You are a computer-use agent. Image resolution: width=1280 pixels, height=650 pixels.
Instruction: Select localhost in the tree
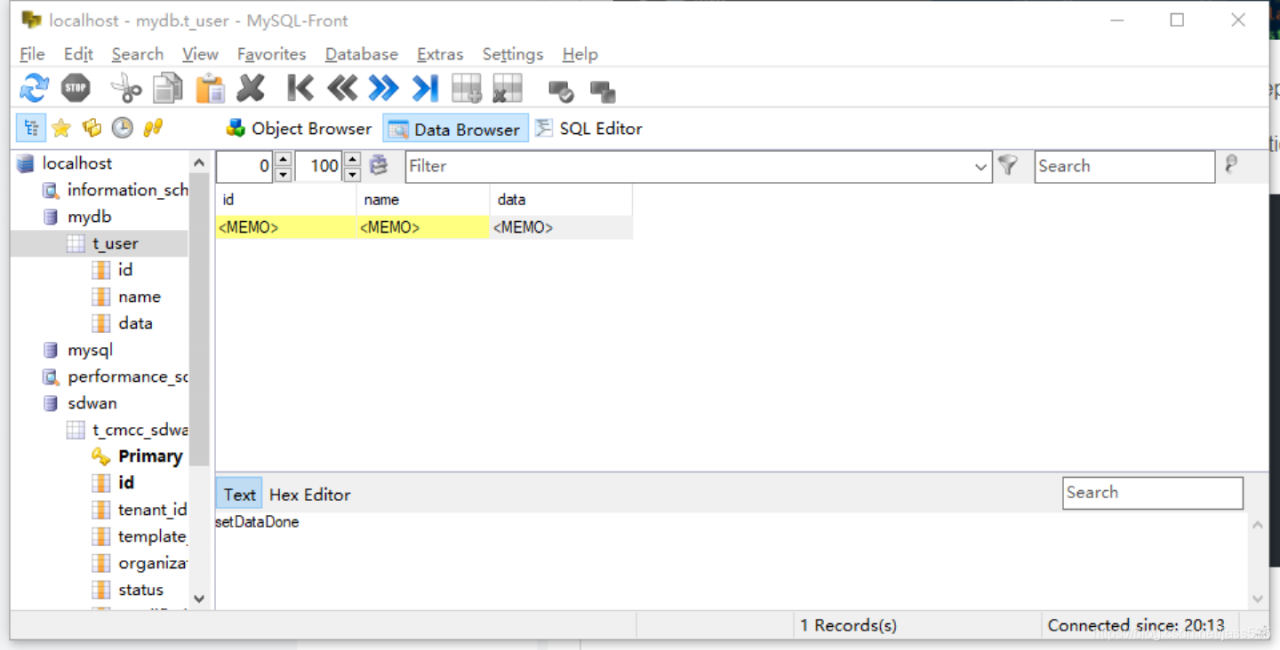click(77, 163)
